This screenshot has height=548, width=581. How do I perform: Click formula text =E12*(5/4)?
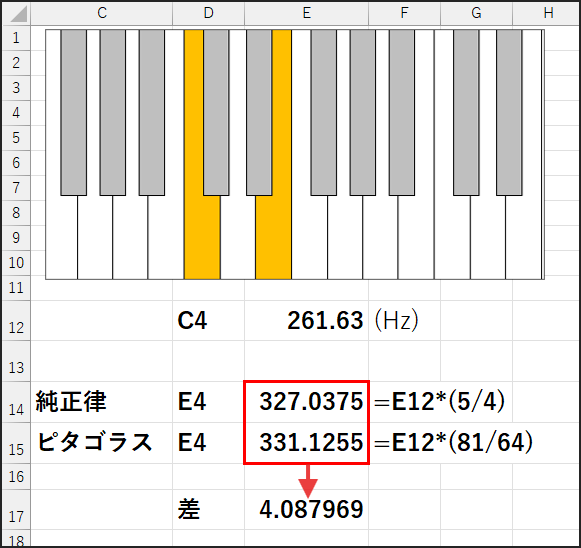[439, 402]
